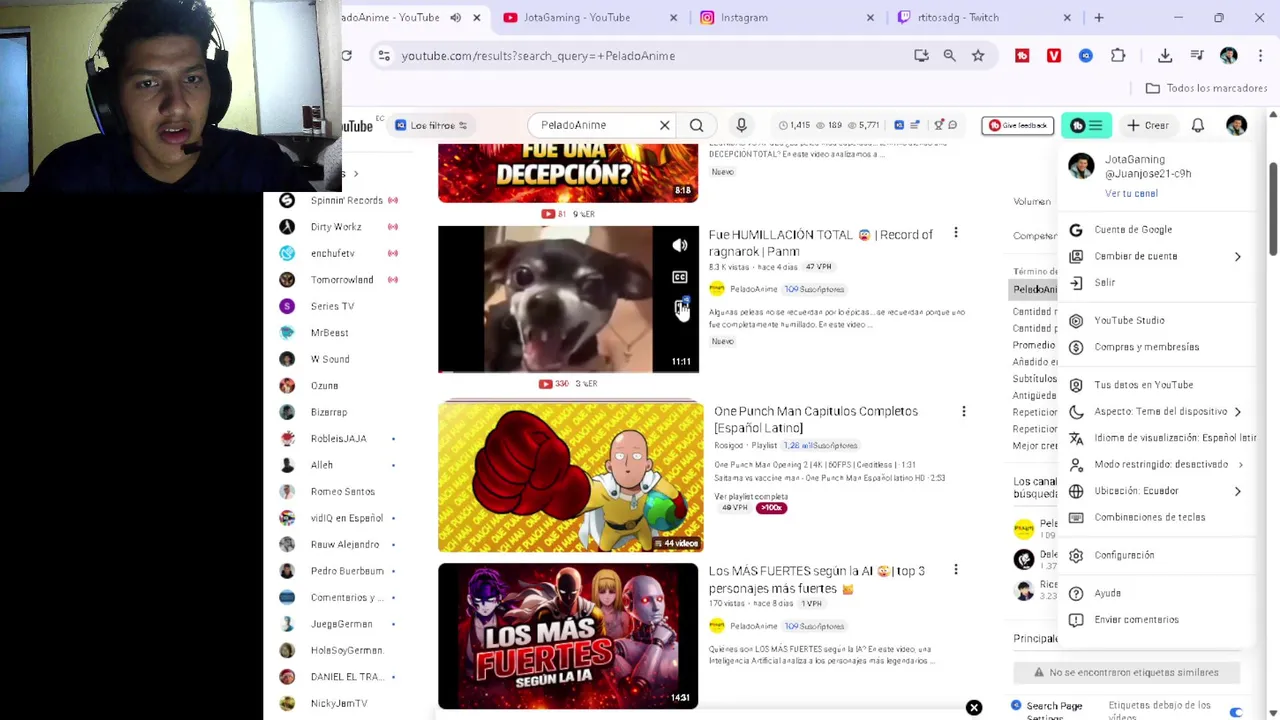Open the red TubeBuddy extension icon

[x=1022, y=56]
